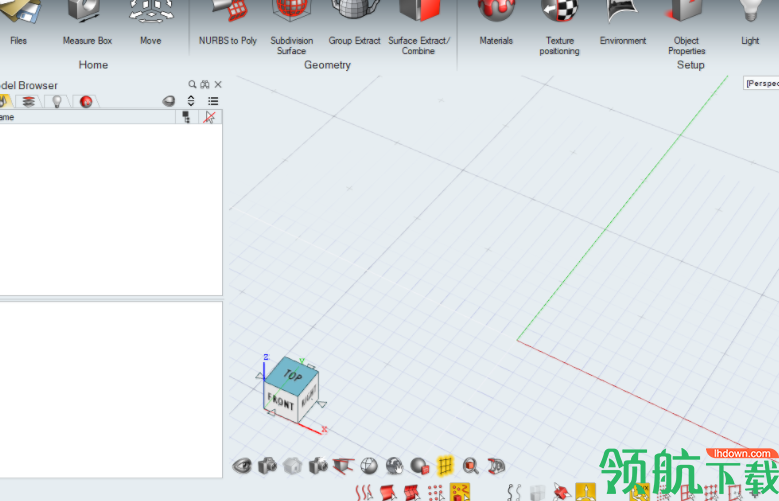Activate the Move tool

(151, 22)
